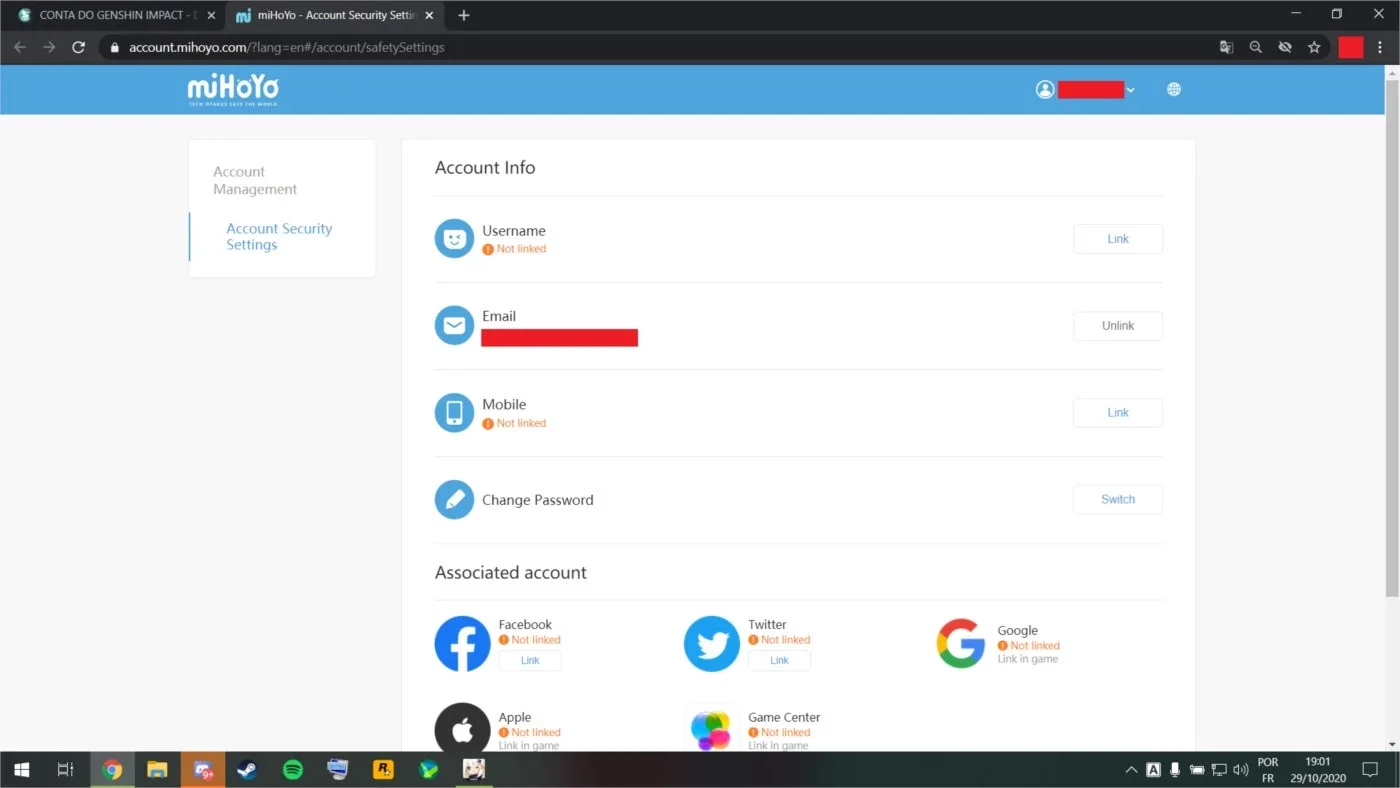
Task: Click the user avatar icon in the header
Action: (x=1045, y=90)
